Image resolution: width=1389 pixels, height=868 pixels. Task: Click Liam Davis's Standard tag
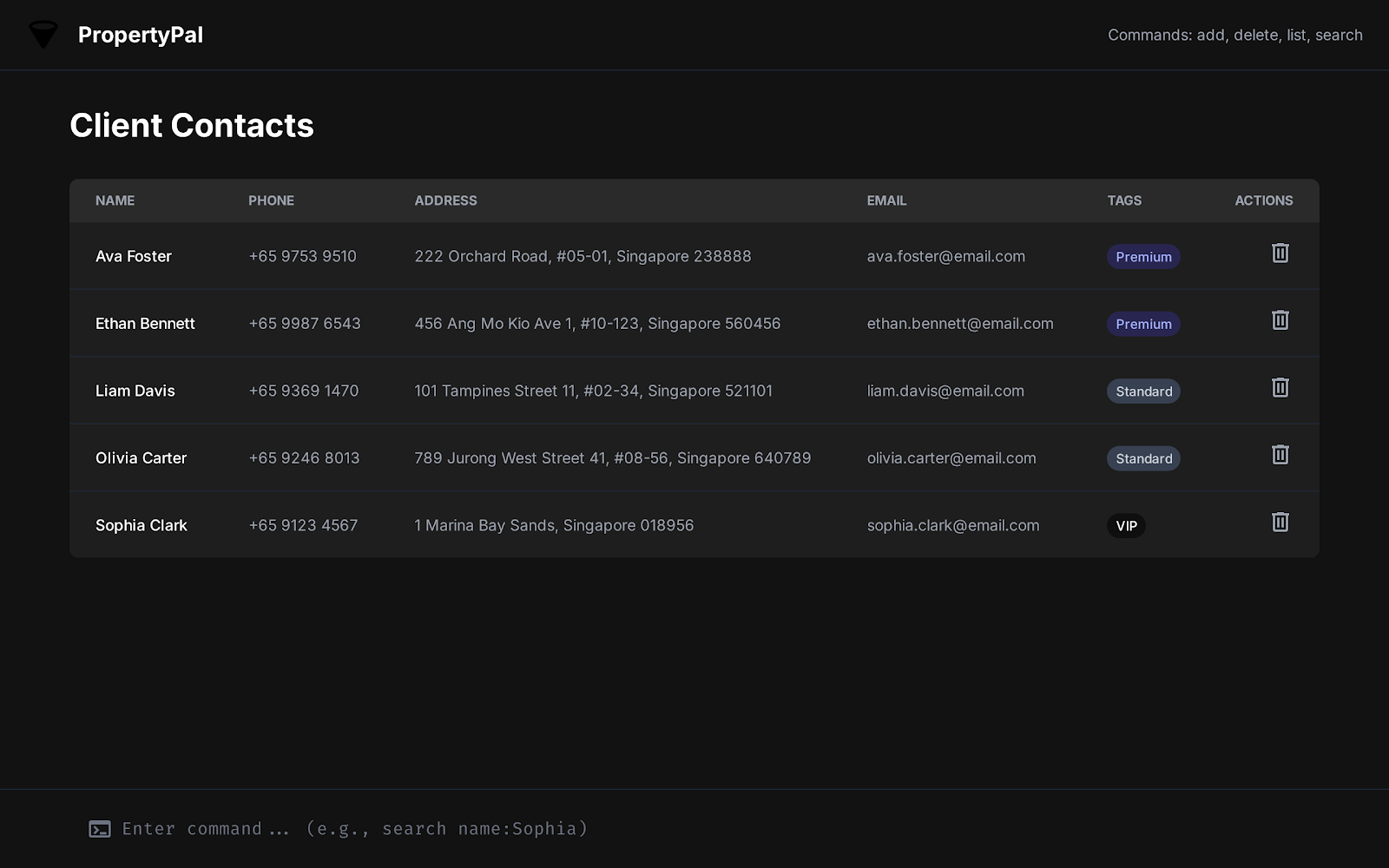(x=1142, y=391)
